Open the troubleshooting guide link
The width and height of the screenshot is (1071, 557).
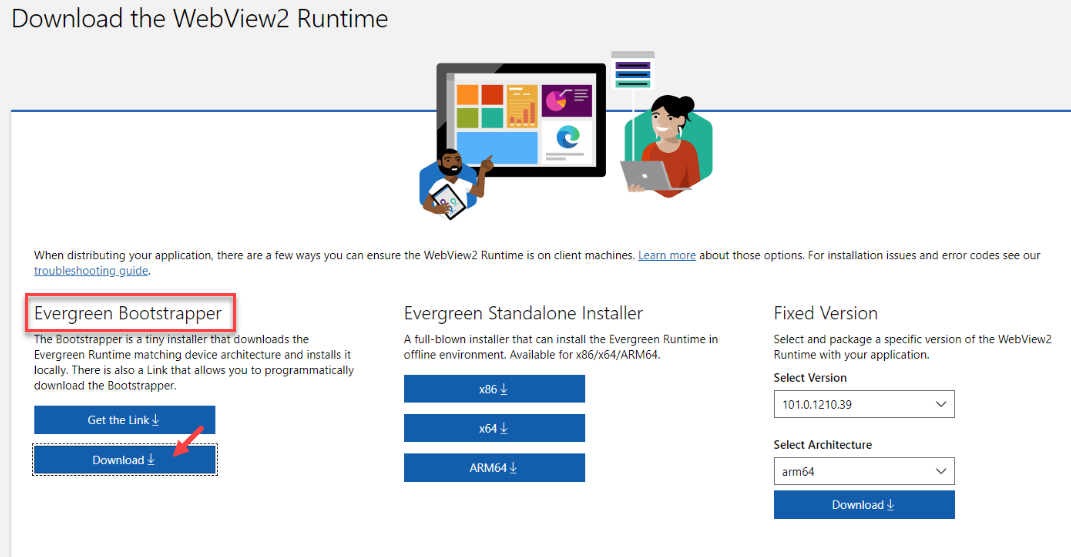91,271
